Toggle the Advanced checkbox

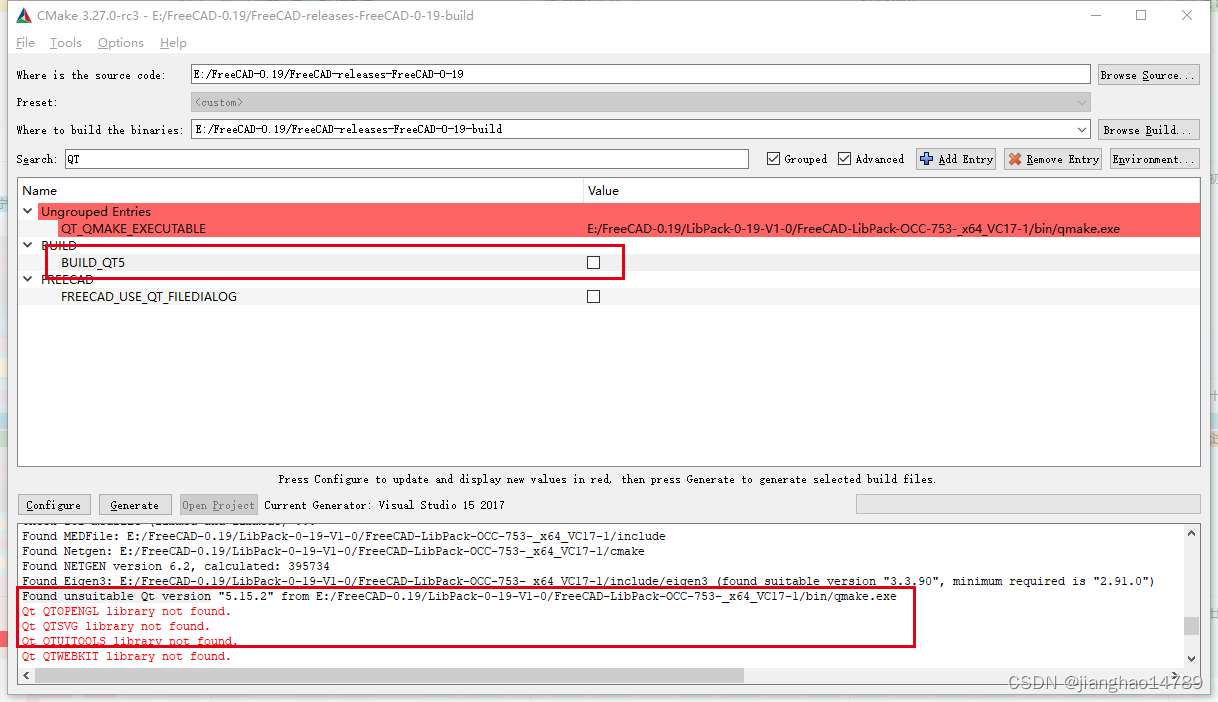coord(844,159)
